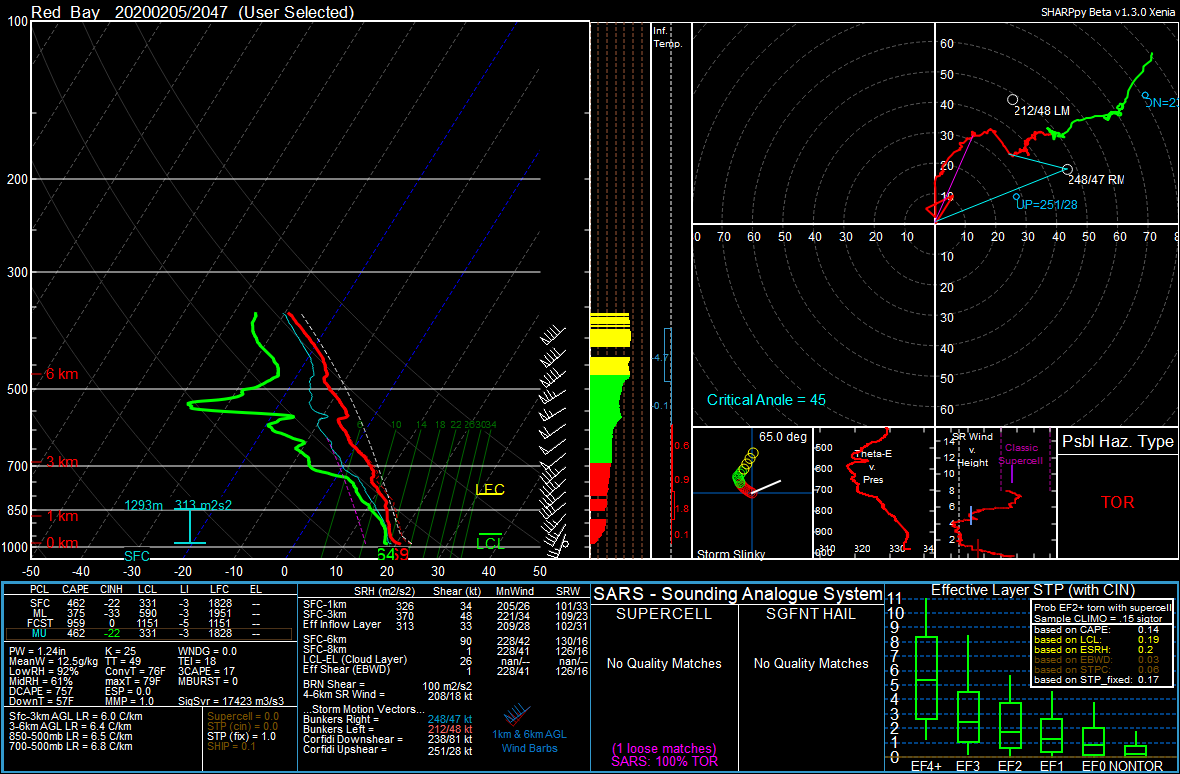Click the 4-6km SR Wind = 208/18 kt line
The height and width of the screenshot is (774, 1180).
click(x=387, y=694)
